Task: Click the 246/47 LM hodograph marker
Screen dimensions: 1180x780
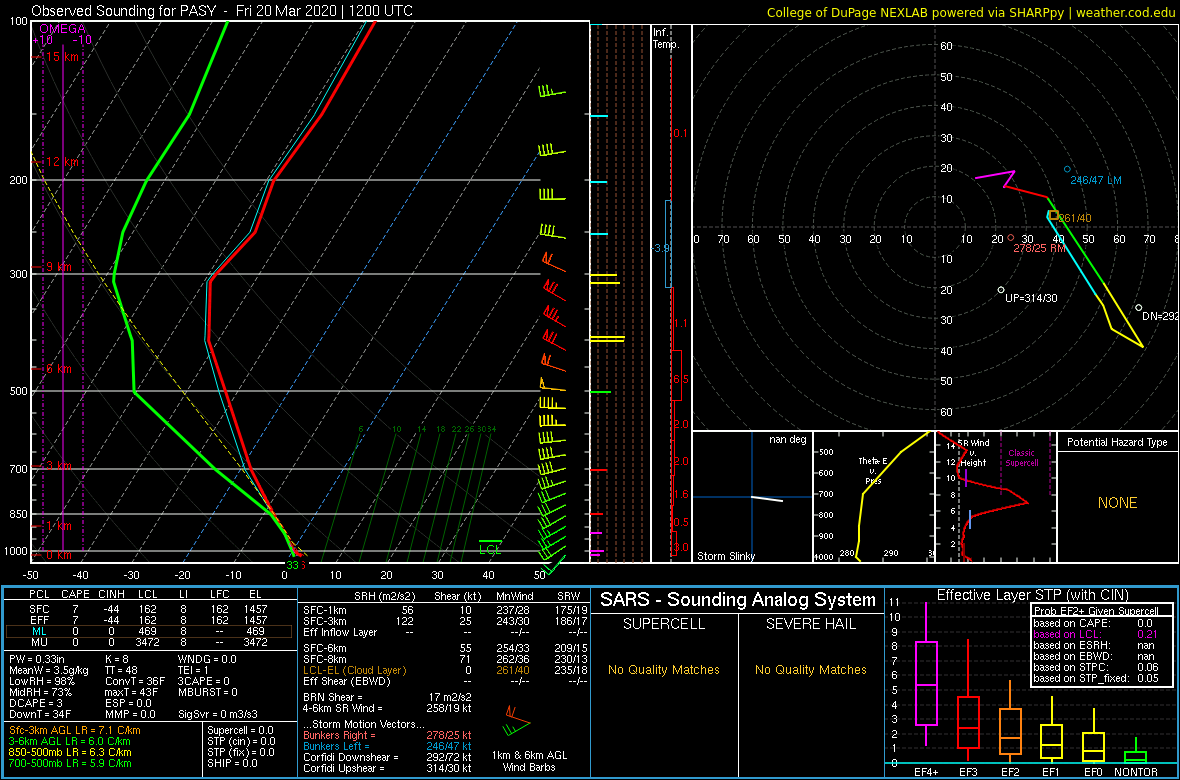Action: click(x=1066, y=169)
